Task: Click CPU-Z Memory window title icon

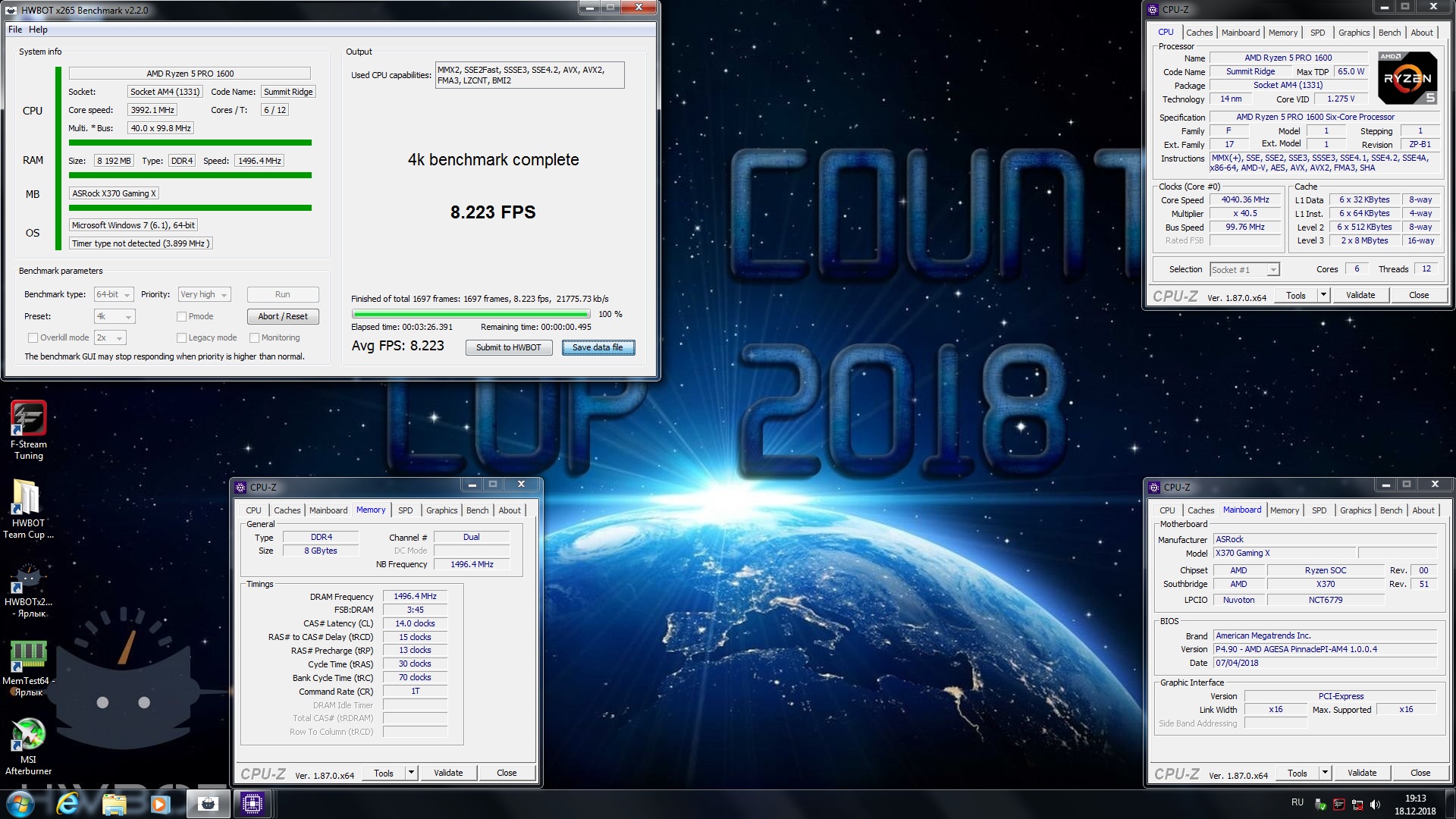Action: 241,487
